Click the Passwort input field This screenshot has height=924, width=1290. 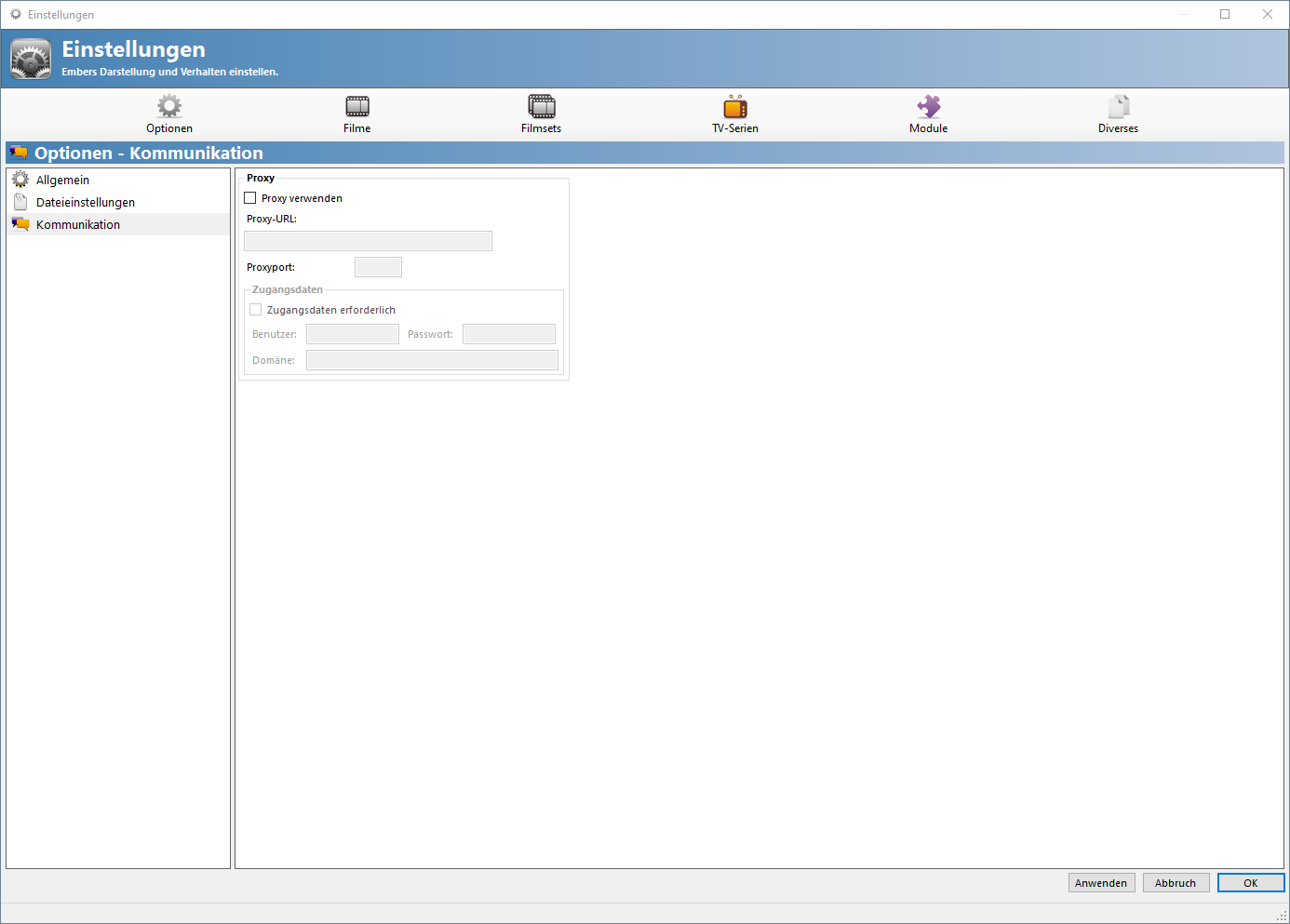[x=509, y=334]
